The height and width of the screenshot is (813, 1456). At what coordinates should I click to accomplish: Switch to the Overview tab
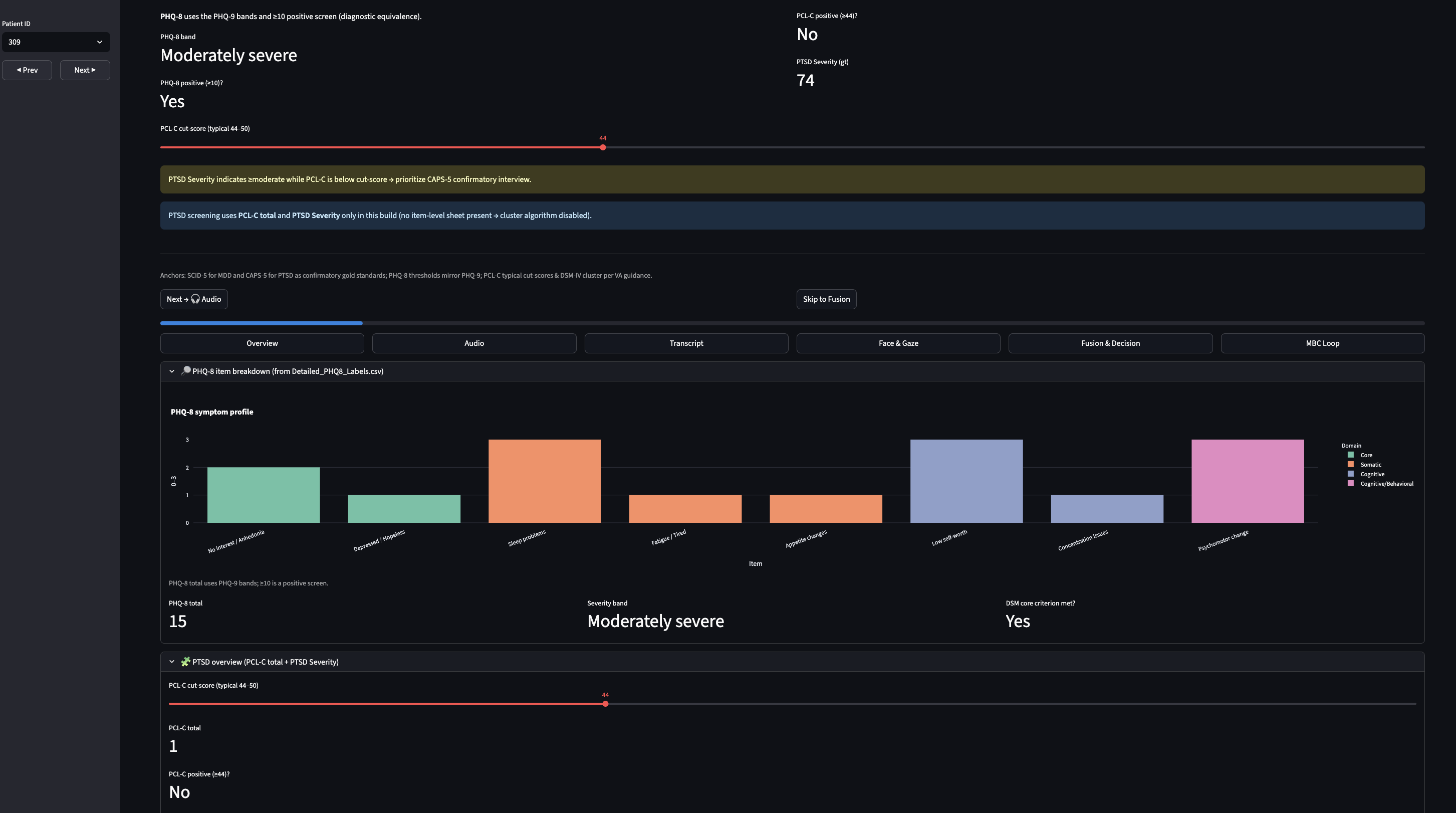tap(262, 343)
